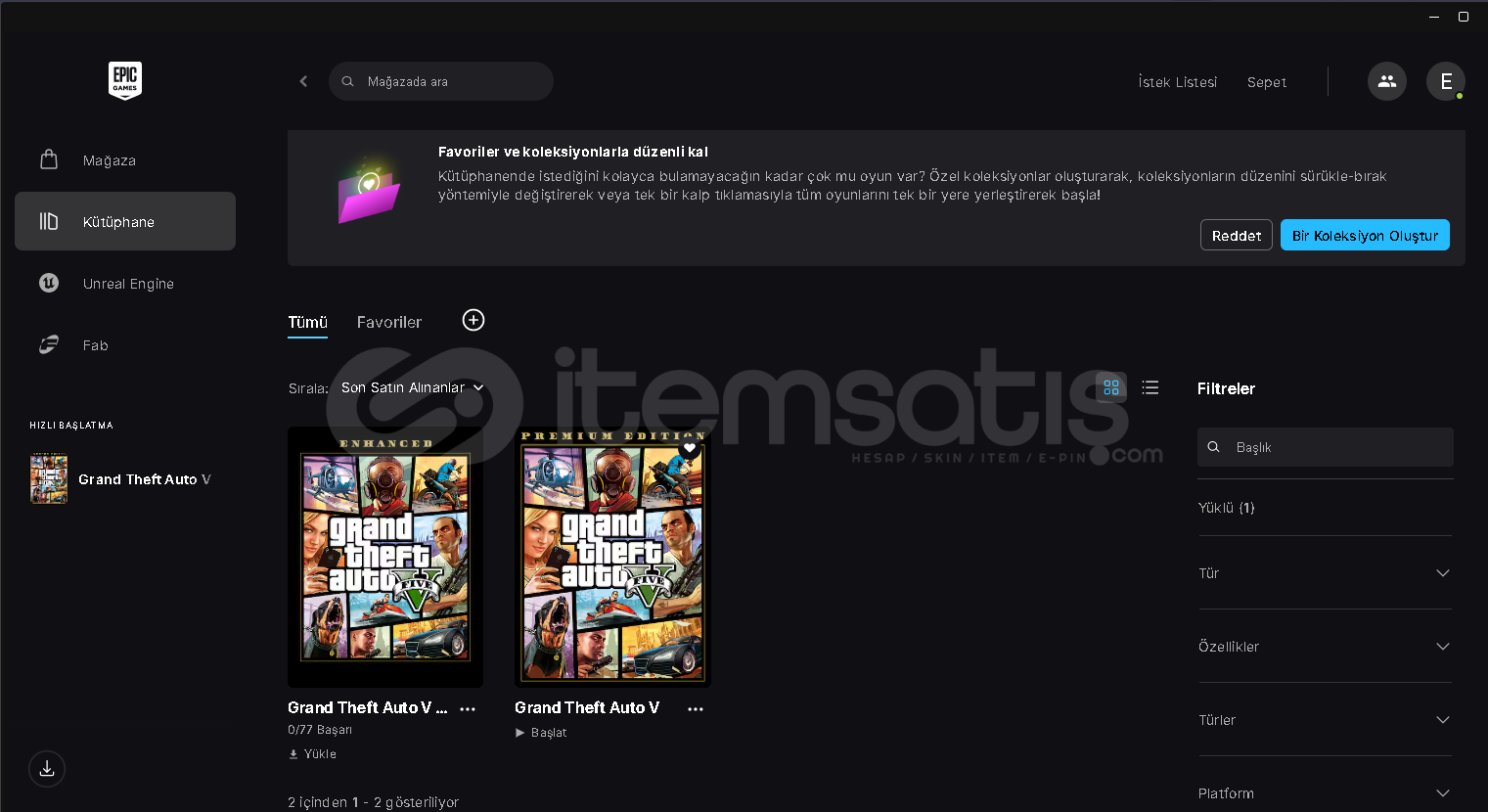Image resolution: width=1488 pixels, height=812 pixels.
Task: Select Kütüphane in the sidebar
Action: click(x=125, y=221)
